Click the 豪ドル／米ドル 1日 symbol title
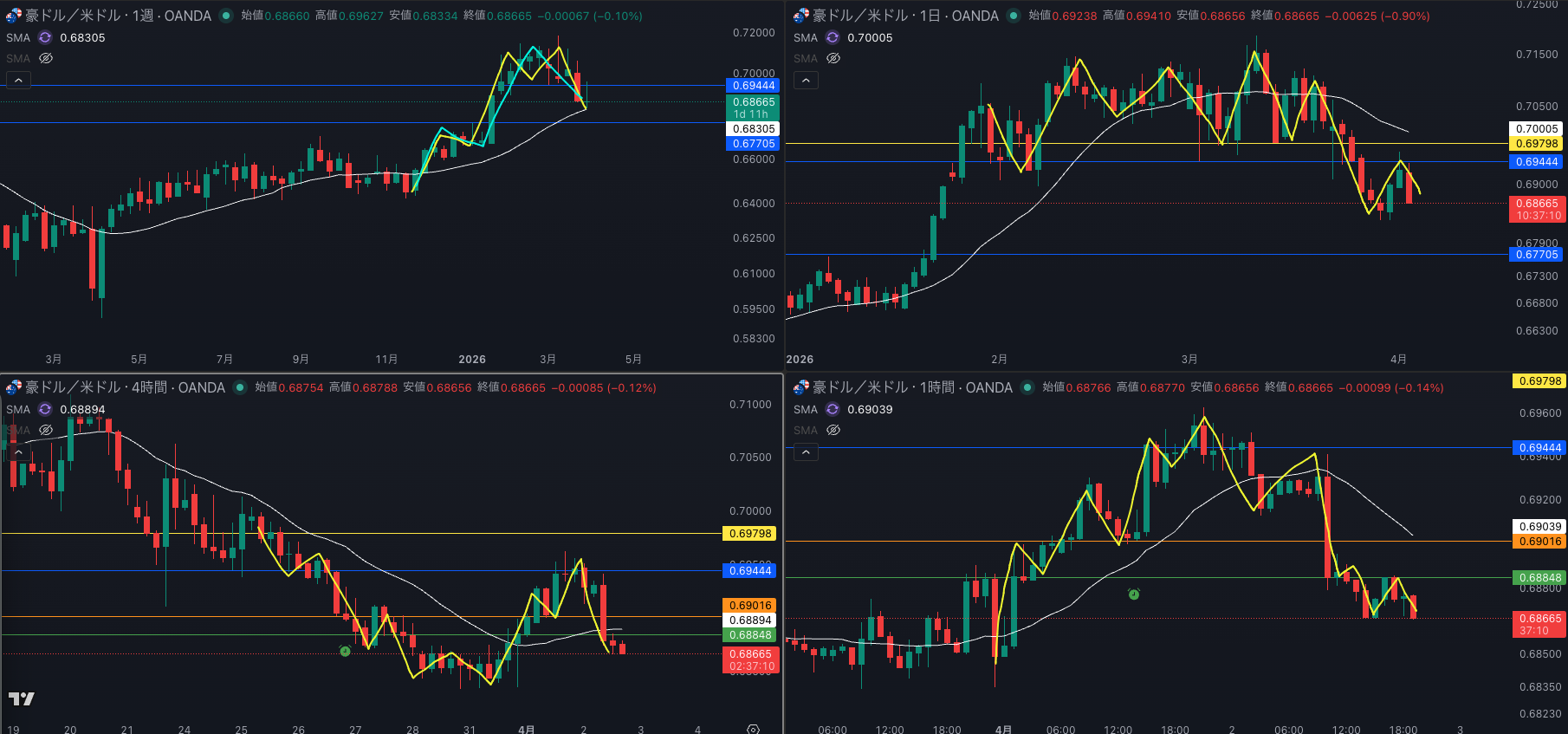 tap(905, 16)
